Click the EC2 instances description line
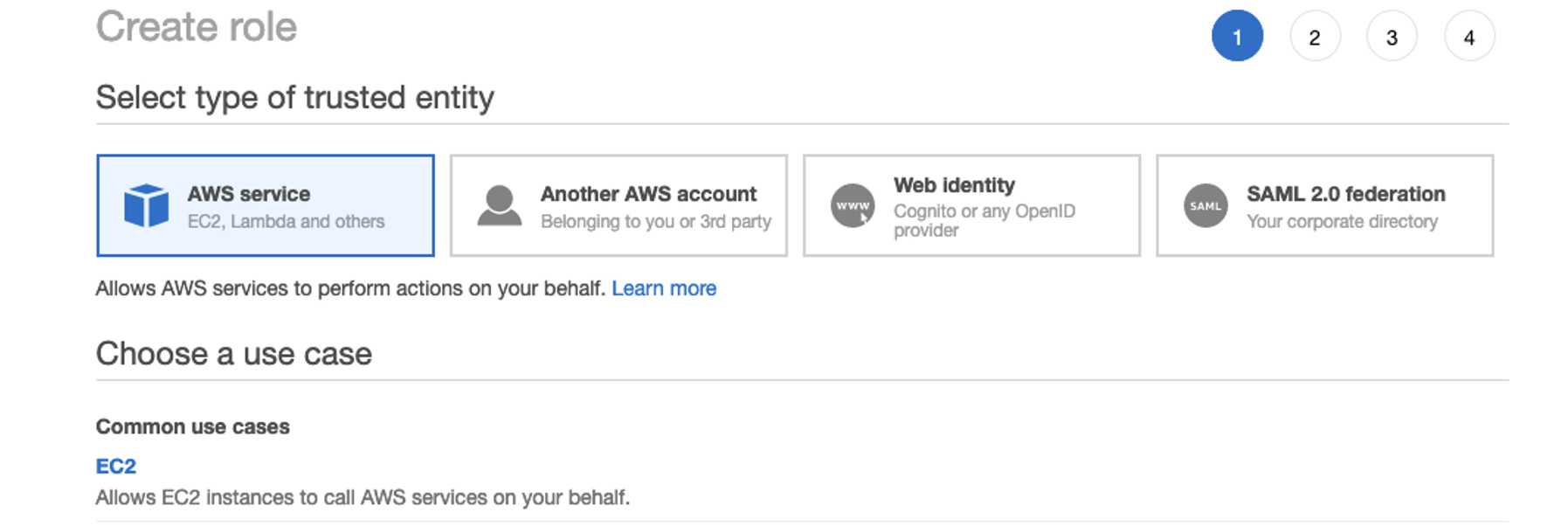The width and height of the screenshot is (1568, 526). [363, 498]
